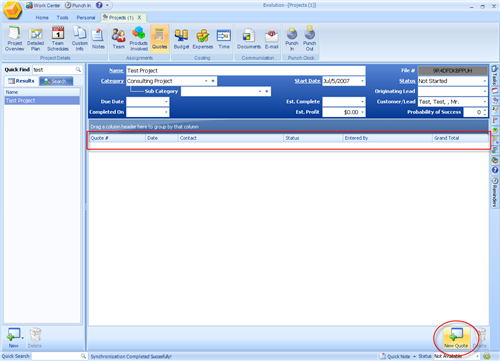This screenshot has height=361, width=500.
Task: Click the ribbon Punch In icon
Action: (x=292, y=39)
